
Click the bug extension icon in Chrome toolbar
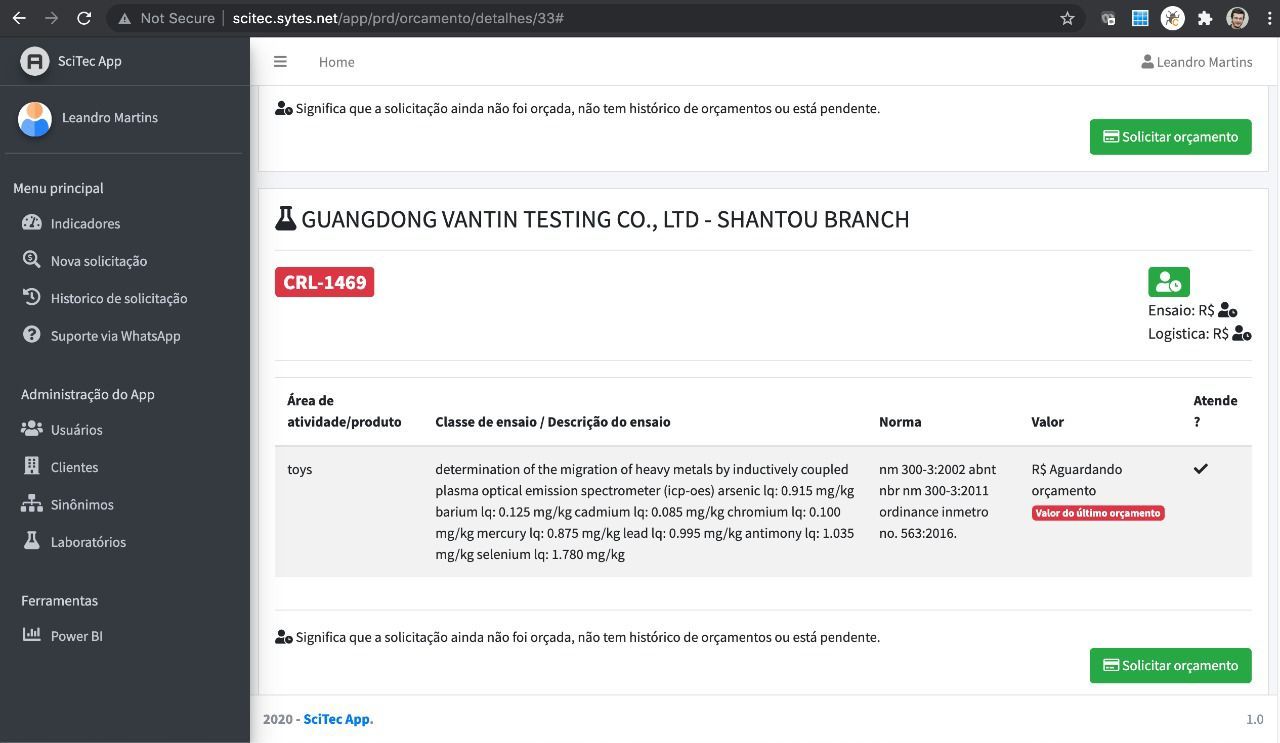click(x=1172, y=18)
